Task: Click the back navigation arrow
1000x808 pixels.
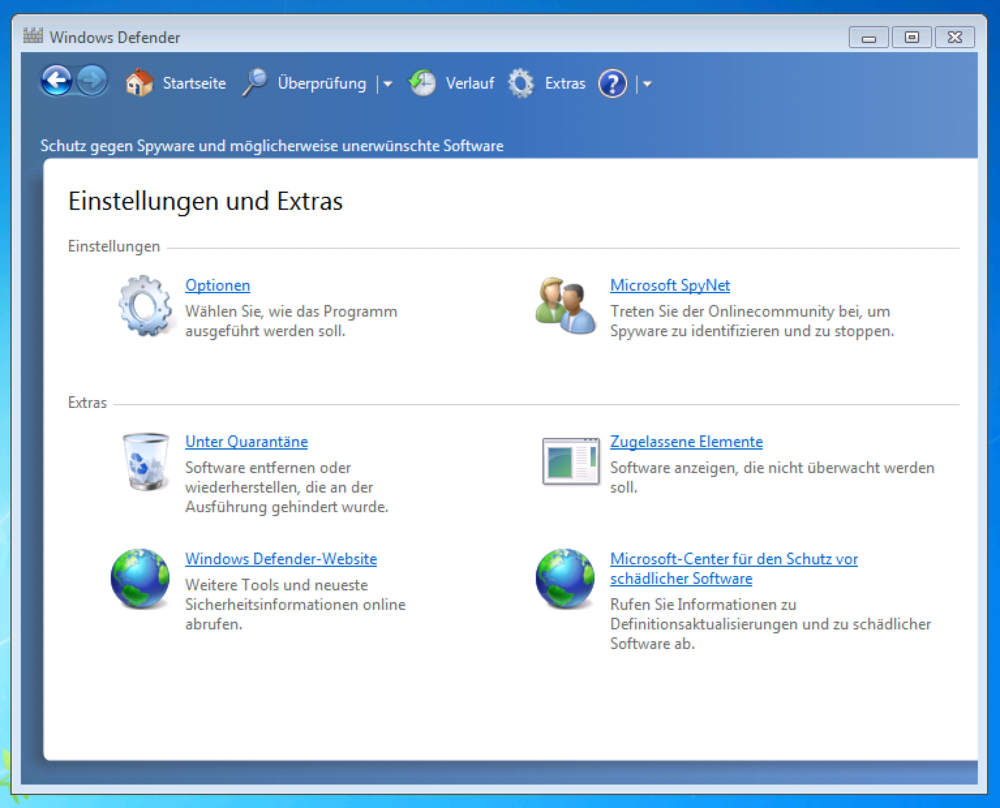Action: click(57, 80)
